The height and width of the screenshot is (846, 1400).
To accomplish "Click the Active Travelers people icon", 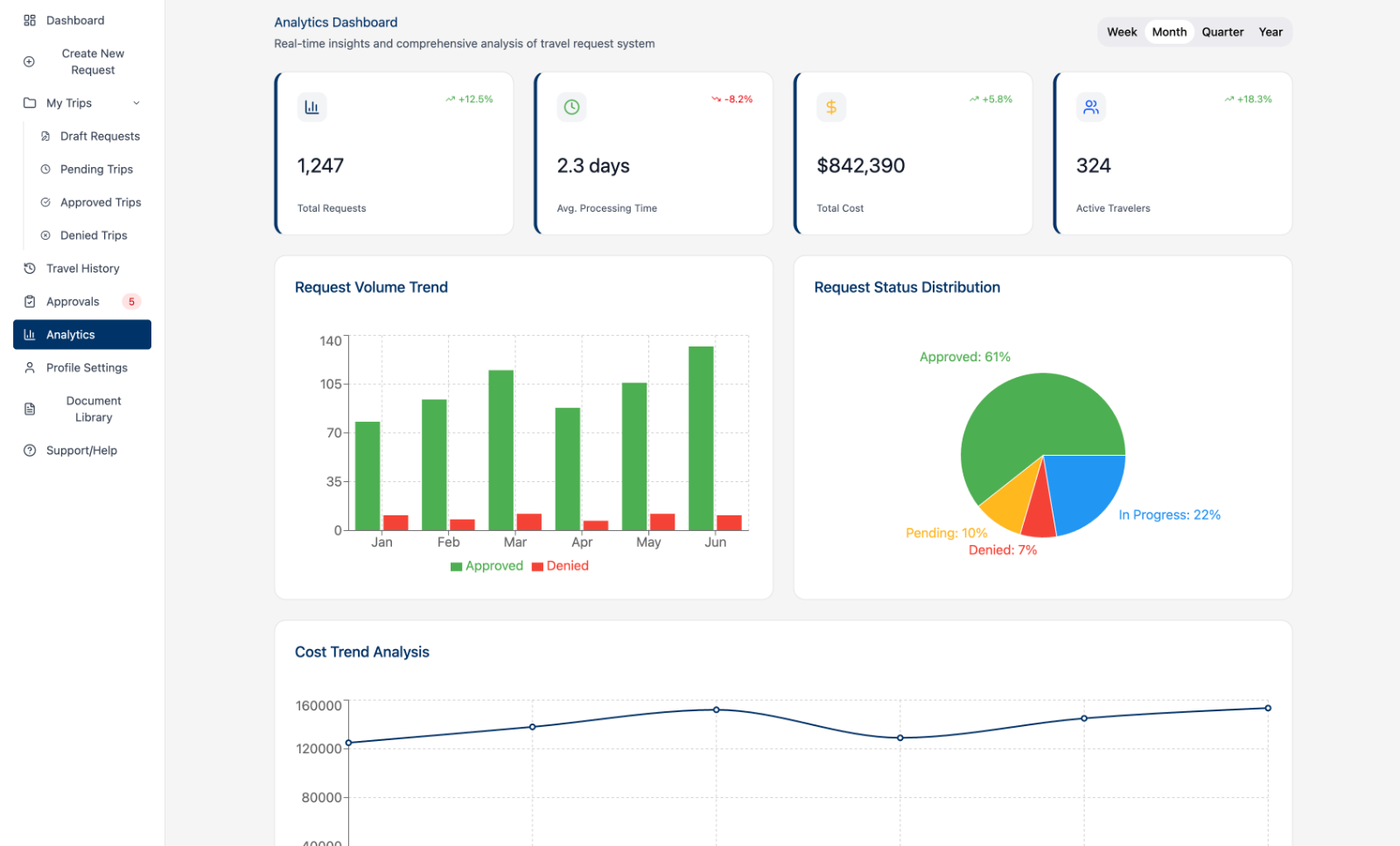I will pyautogui.click(x=1091, y=107).
